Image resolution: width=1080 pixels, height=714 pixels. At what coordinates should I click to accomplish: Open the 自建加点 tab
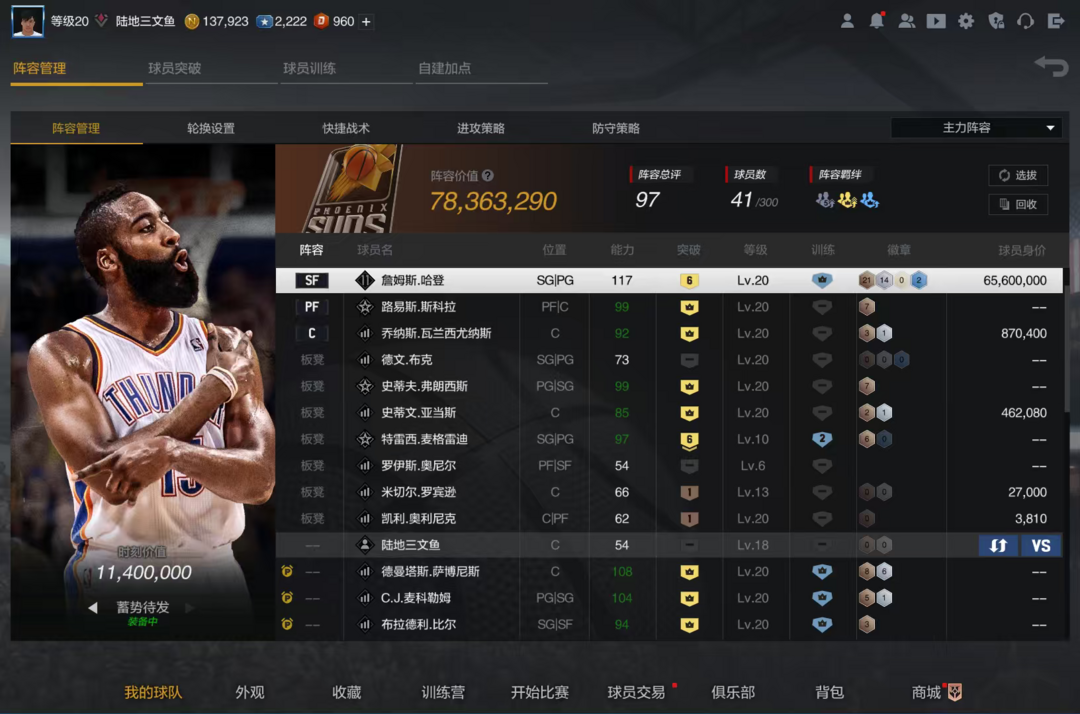pos(445,68)
